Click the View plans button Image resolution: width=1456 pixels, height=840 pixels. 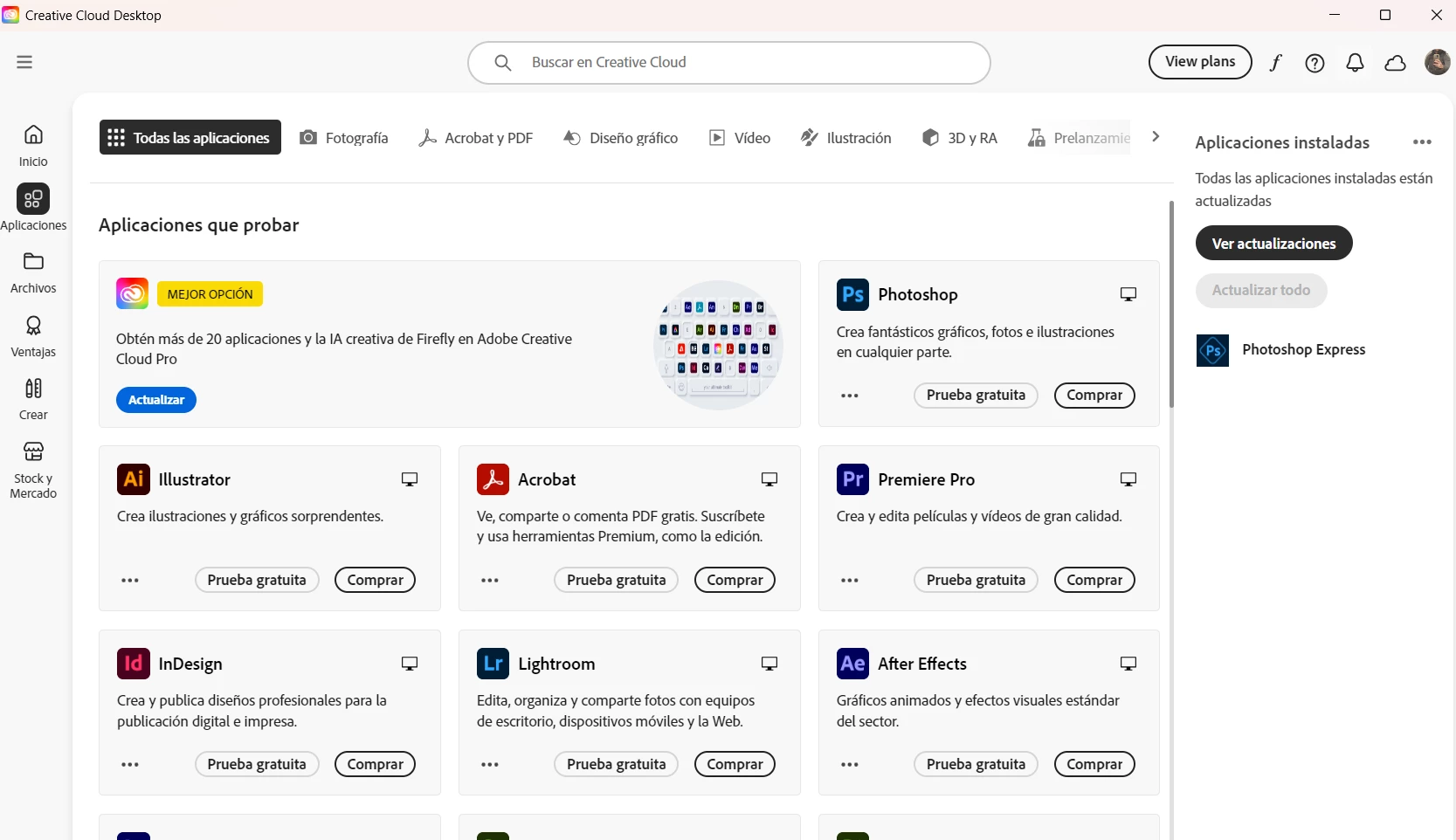tap(1200, 62)
